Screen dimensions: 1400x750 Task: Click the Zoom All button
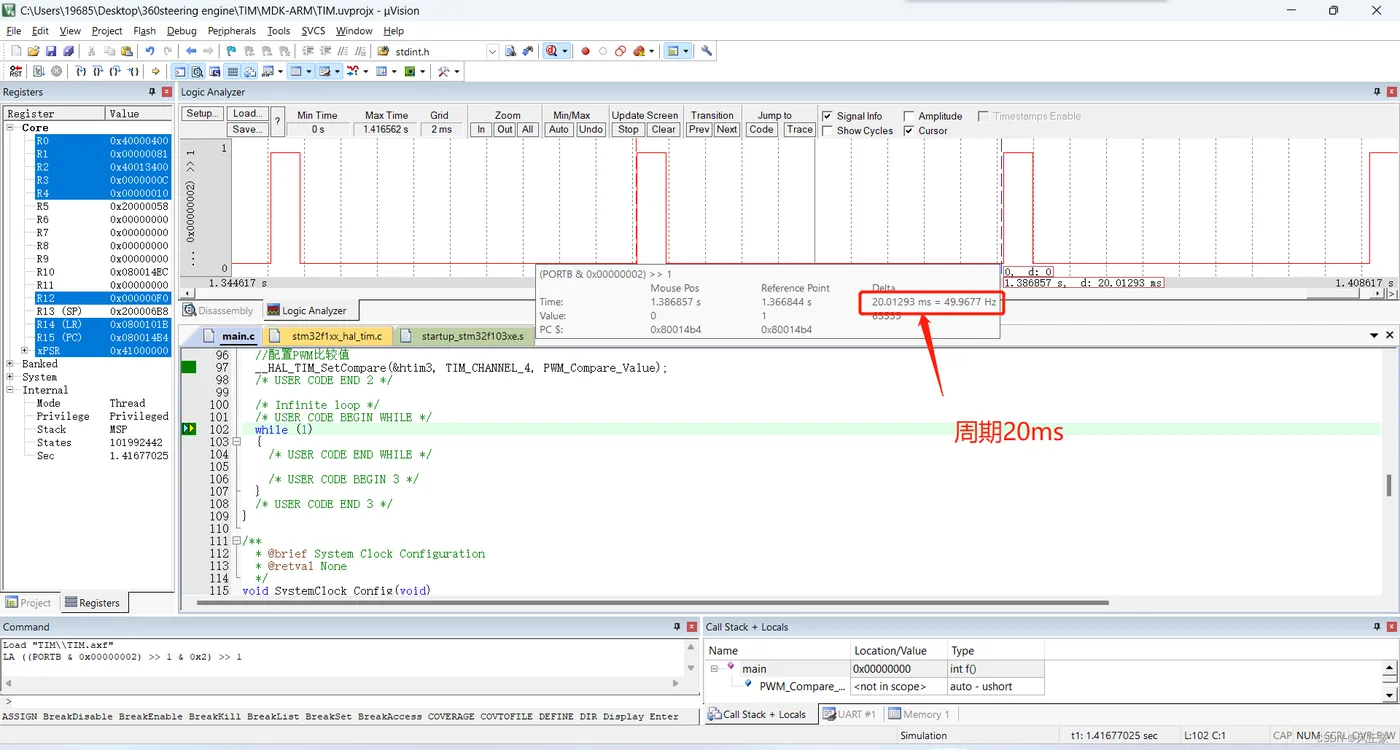527,130
